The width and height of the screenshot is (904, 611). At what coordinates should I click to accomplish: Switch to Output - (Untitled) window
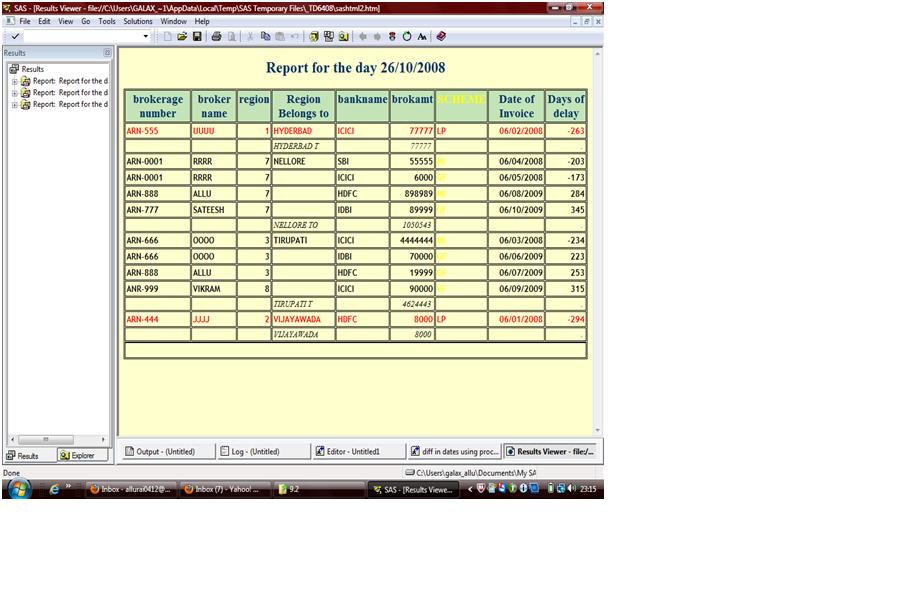pyautogui.click(x=167, y=451)
